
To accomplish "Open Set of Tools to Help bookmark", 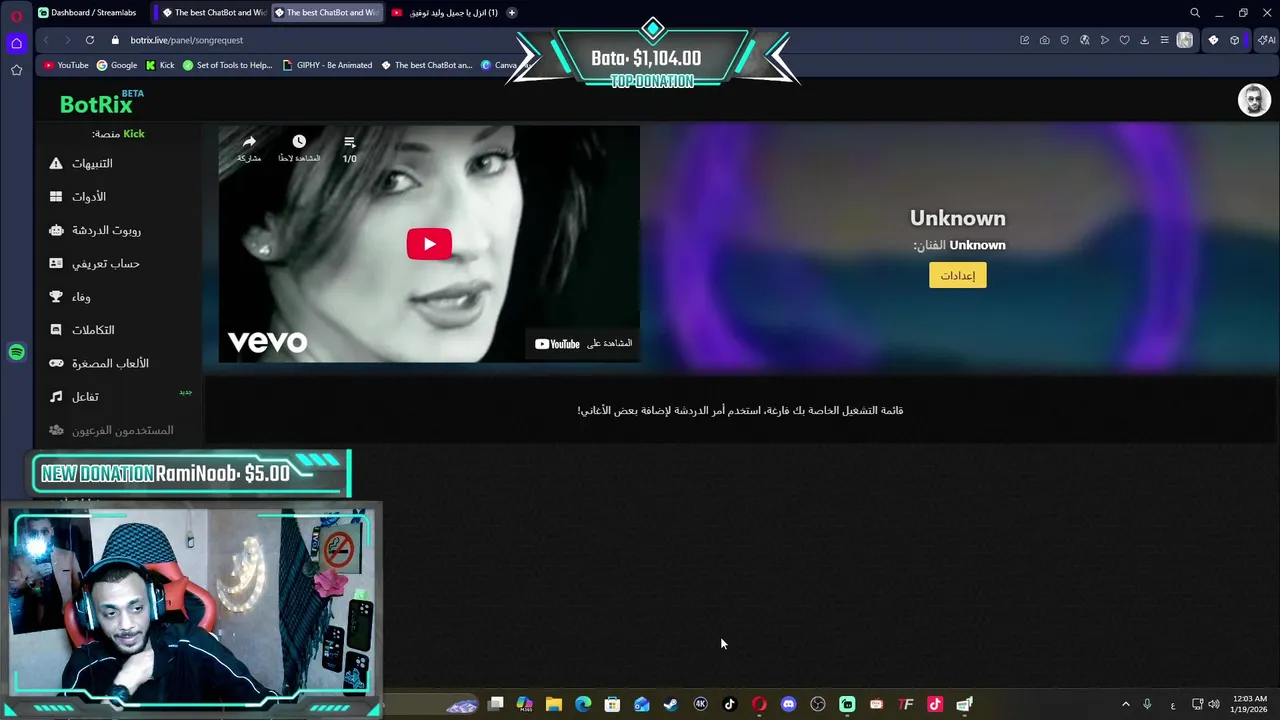I will click(227, 65).
